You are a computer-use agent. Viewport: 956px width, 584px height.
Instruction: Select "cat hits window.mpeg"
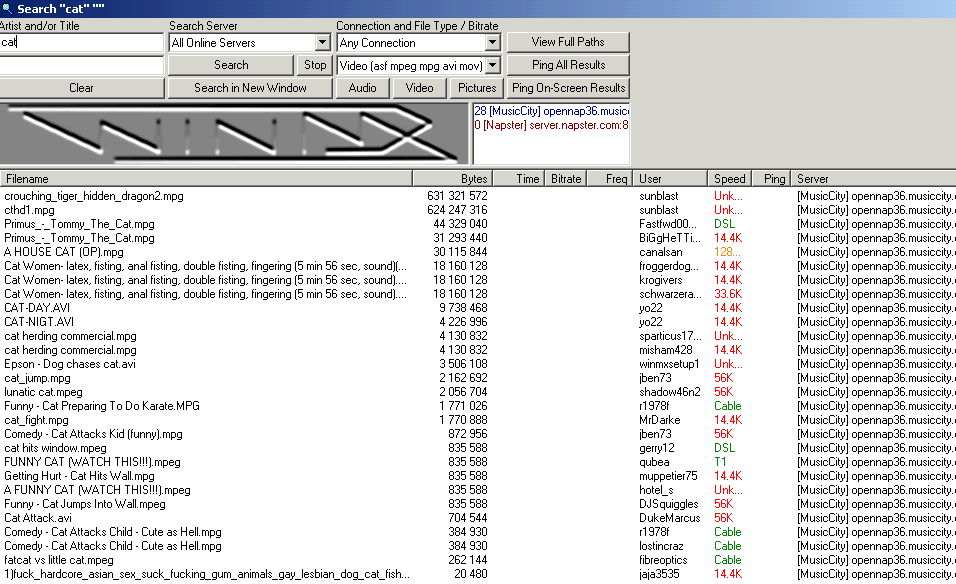pyautogui.click(x=55, y=449)
